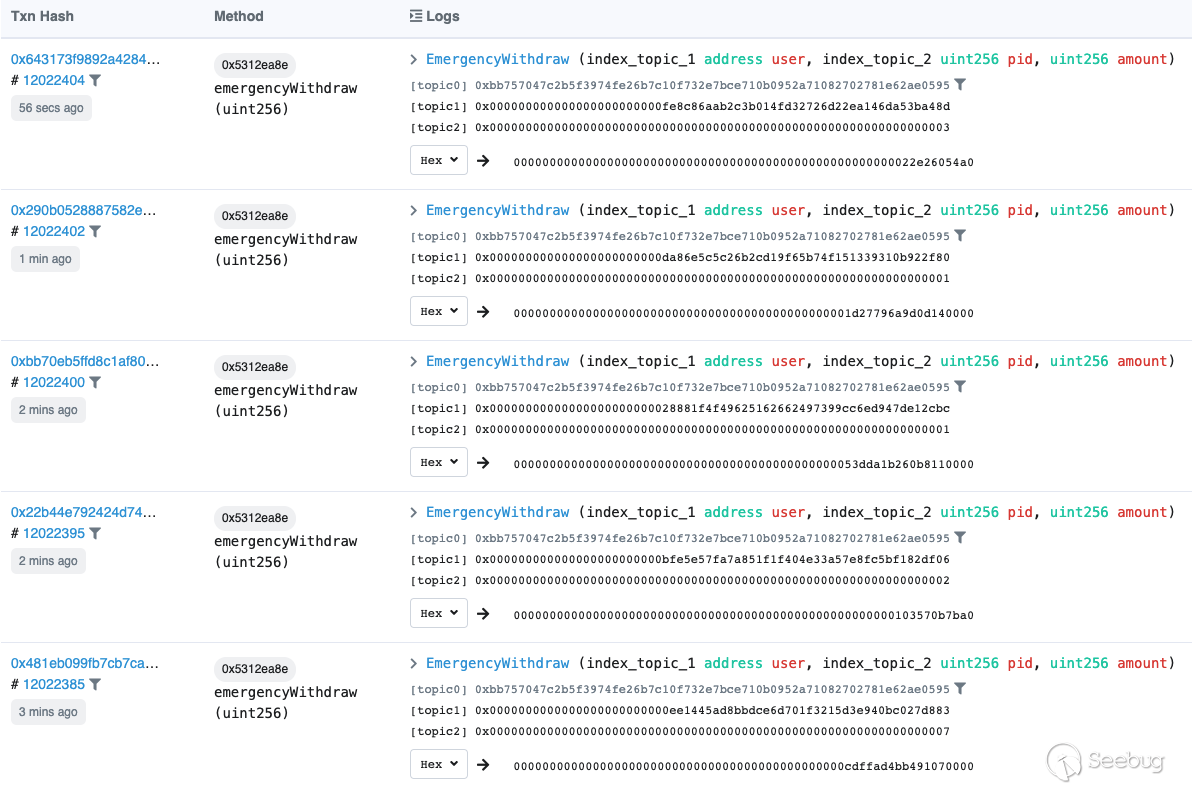
Task: Click the '56 secs ago' age badge
Action: point(51,108)
